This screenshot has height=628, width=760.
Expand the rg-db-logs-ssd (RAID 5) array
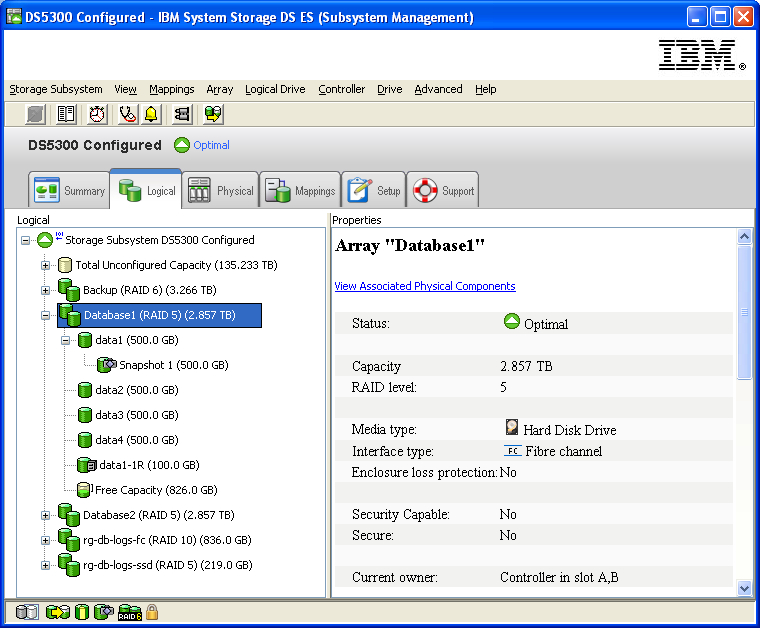pyautogui.click(x=46, y=565)
